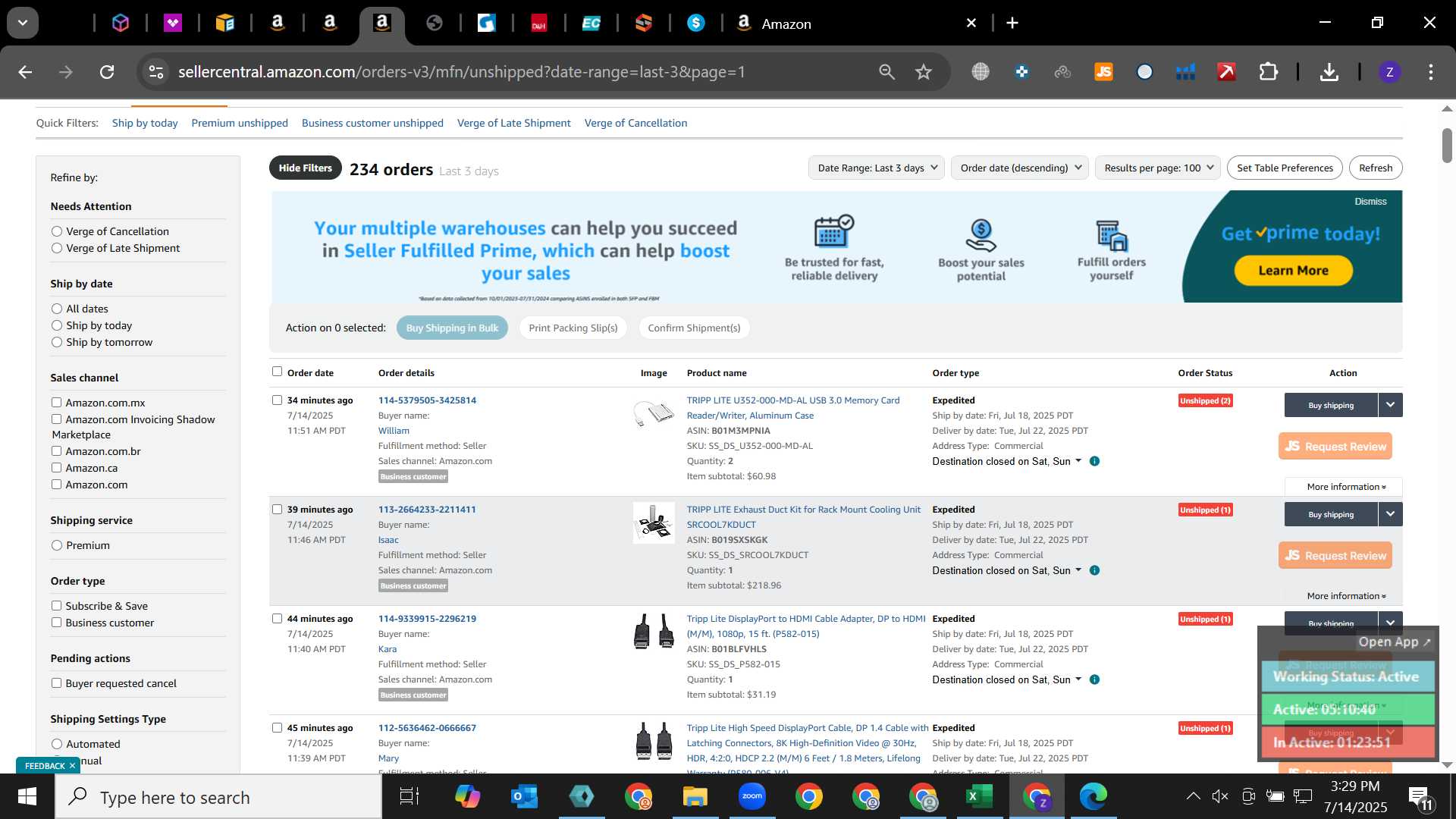Image resolution: width=1456 pixels, height=819 pixels.
Task: Open new browser tab with plus icon
Action: click(x=1012, y=24)
